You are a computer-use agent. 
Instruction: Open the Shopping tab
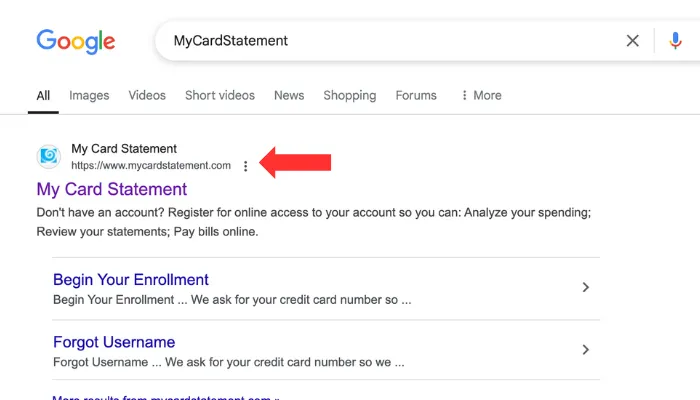point(350,96)
